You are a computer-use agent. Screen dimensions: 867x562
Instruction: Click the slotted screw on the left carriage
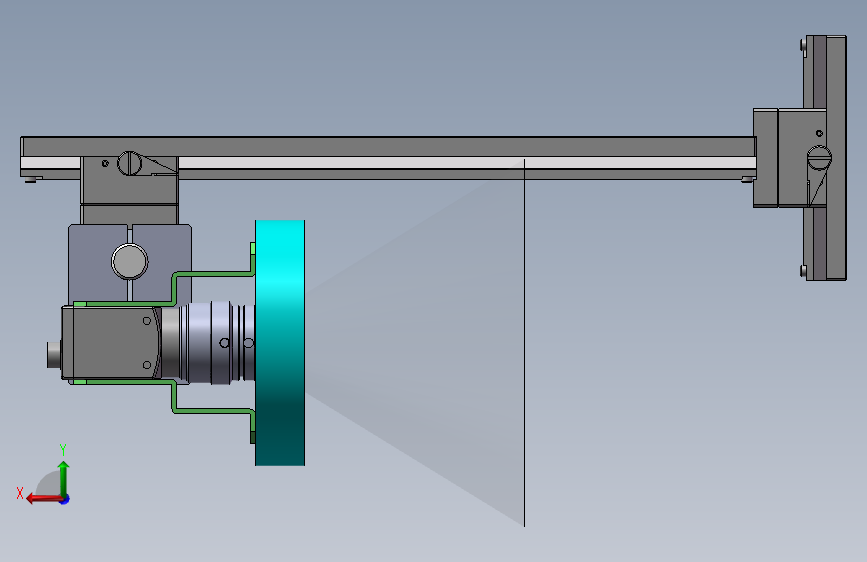click(x=129, y=163)
